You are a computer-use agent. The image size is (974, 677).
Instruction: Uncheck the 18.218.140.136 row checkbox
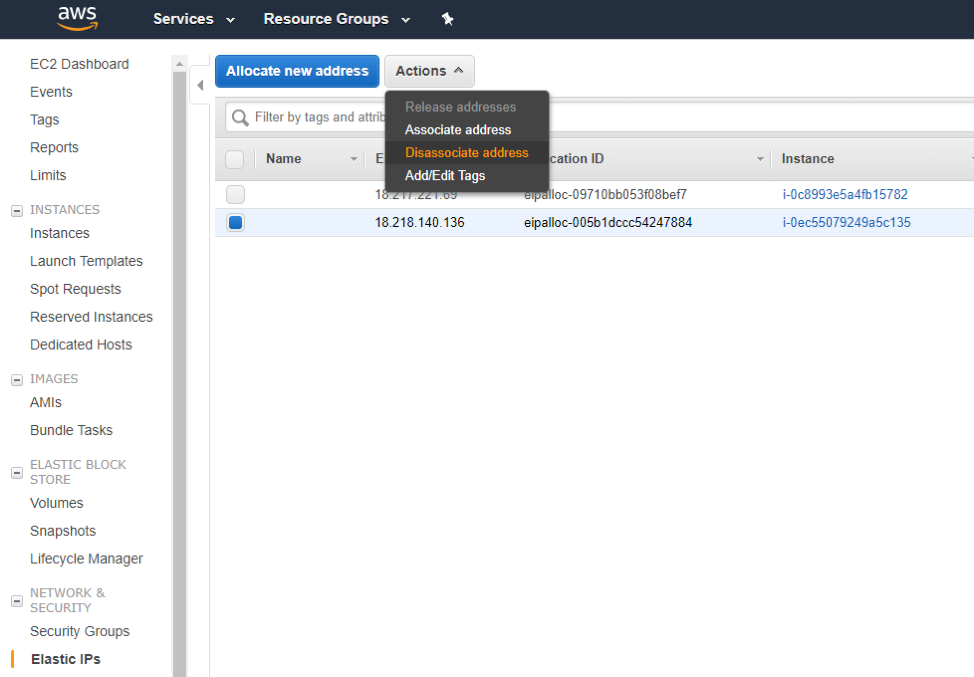[235, 223]
